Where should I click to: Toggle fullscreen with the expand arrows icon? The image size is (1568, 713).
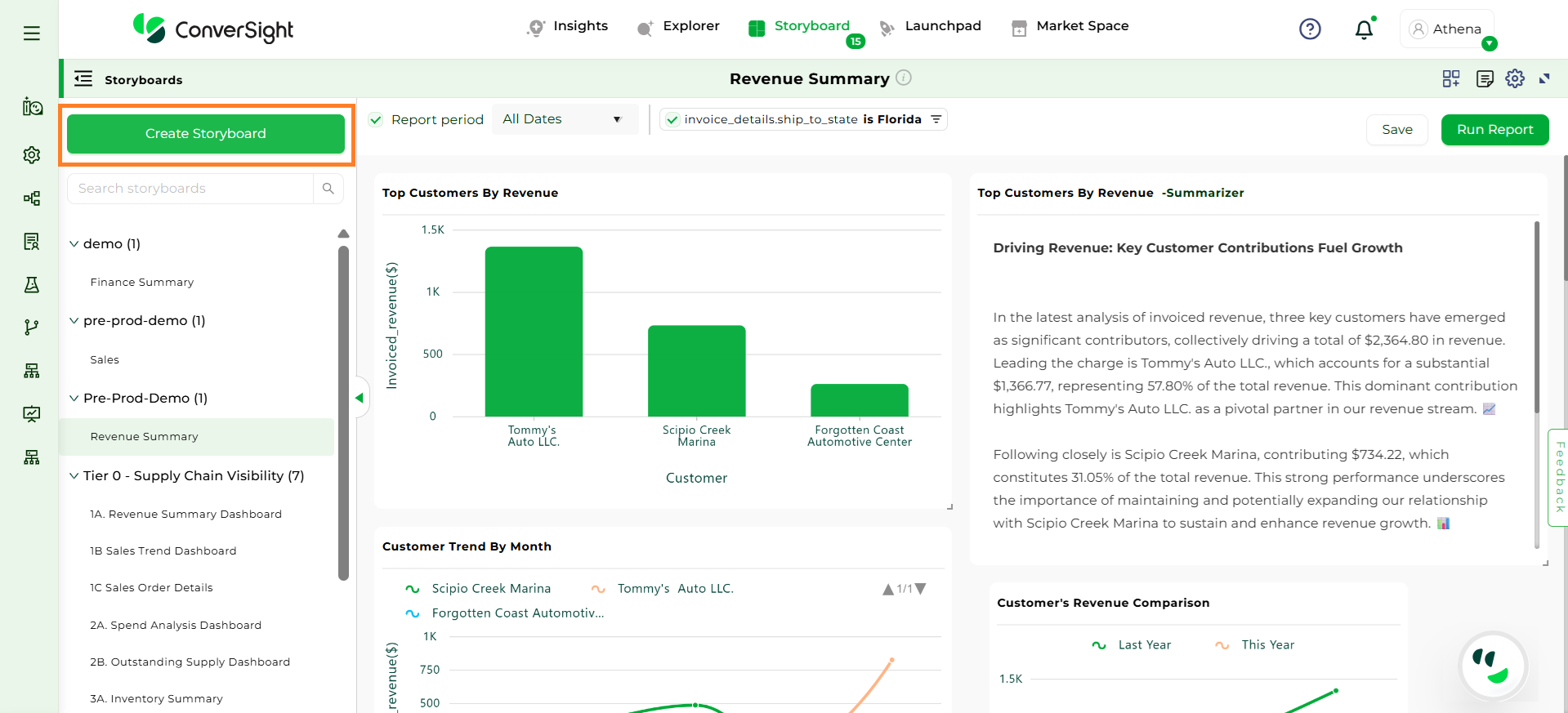click(x=1544, y=78)
